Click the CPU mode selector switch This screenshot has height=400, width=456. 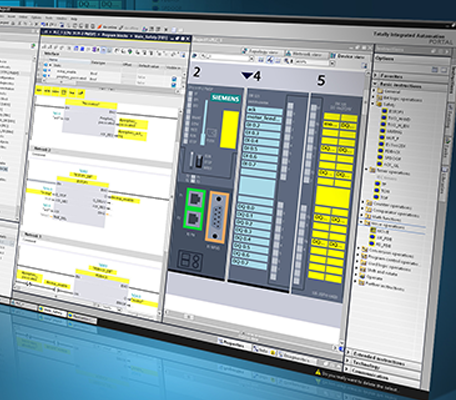point(198,160)
